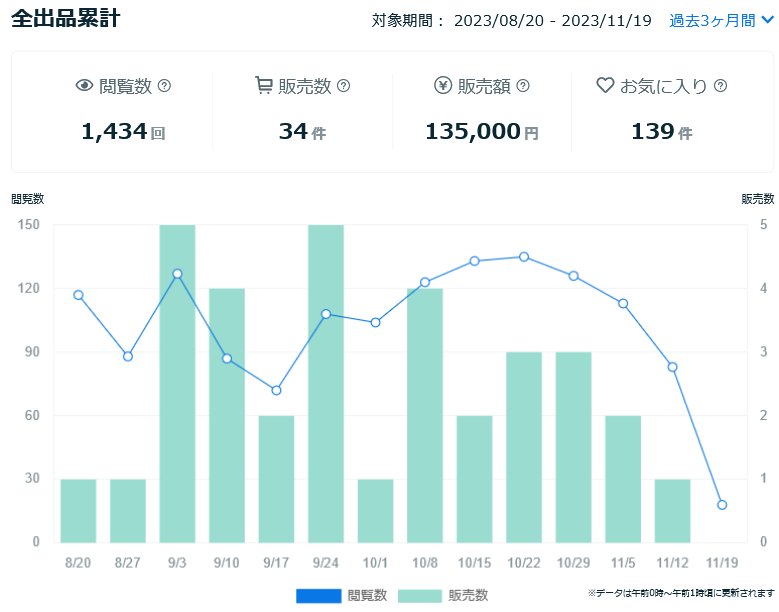Screen dimensions: 779x612
Task: Click the 10/22 line data point
Action: coord(524,257)
